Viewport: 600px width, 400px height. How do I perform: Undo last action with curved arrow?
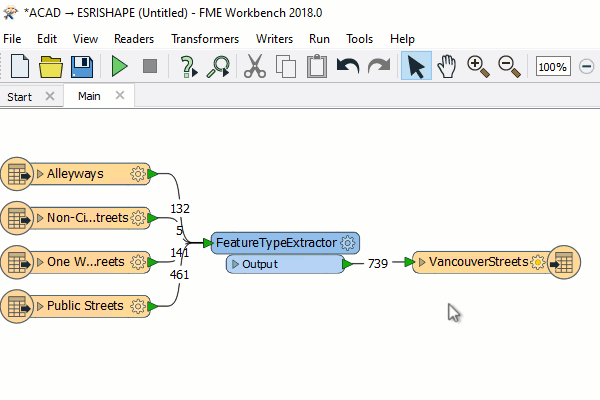(x=348, y=66)
